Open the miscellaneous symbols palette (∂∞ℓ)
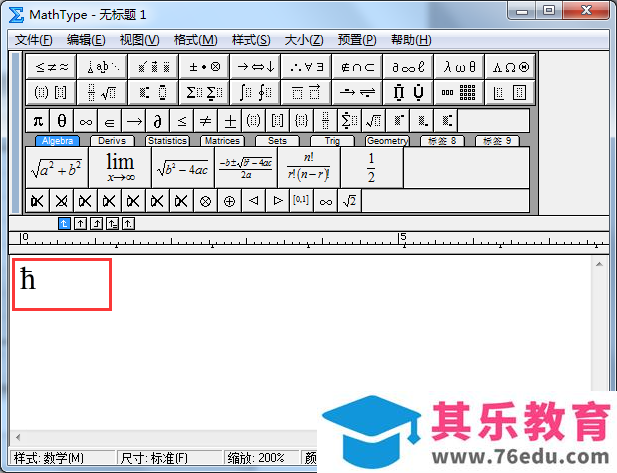This screenshot has height=473, width=617. [x=408, y=67]
